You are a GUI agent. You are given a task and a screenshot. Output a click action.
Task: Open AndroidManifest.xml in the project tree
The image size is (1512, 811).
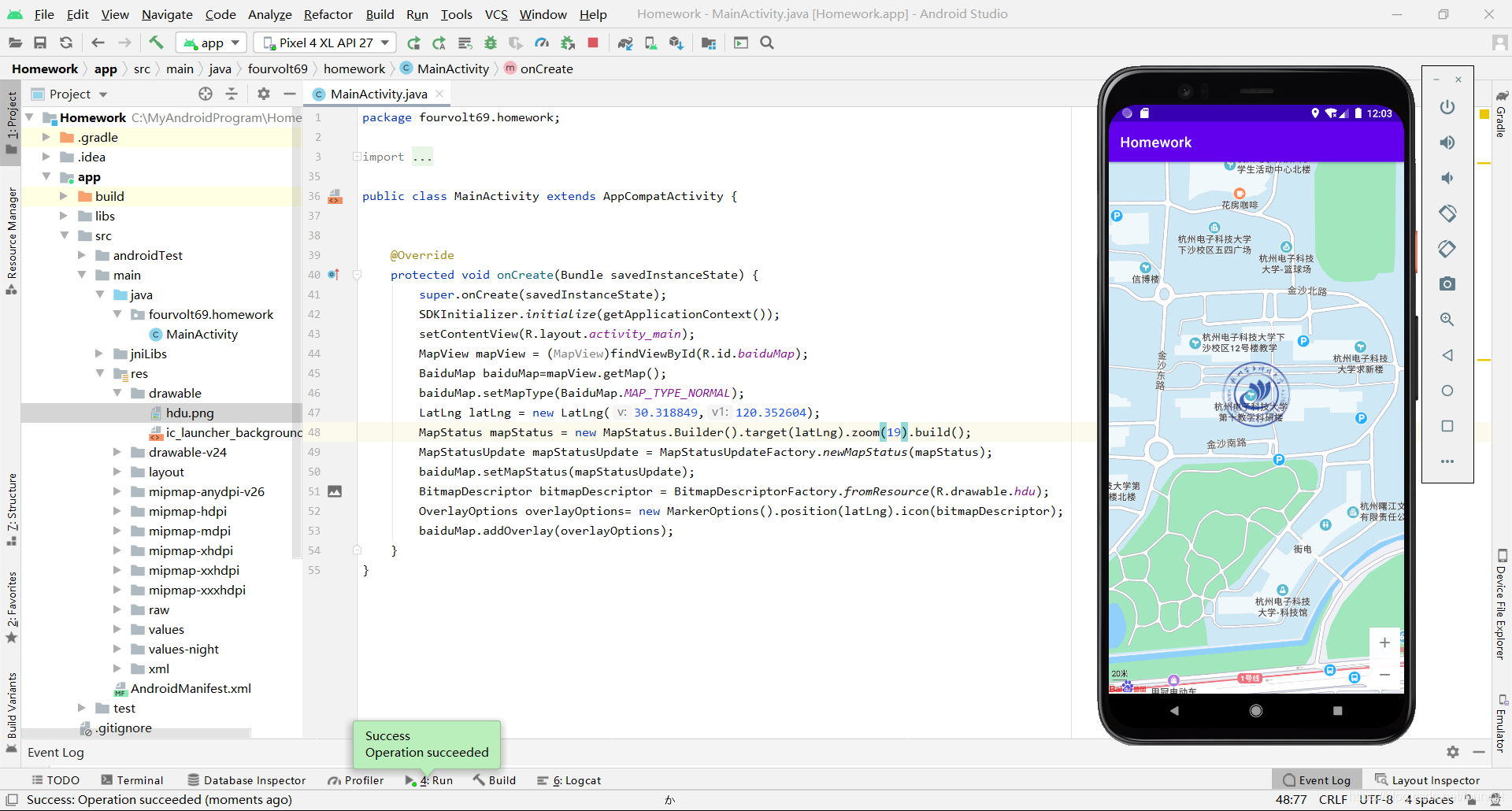pos(191,688)
